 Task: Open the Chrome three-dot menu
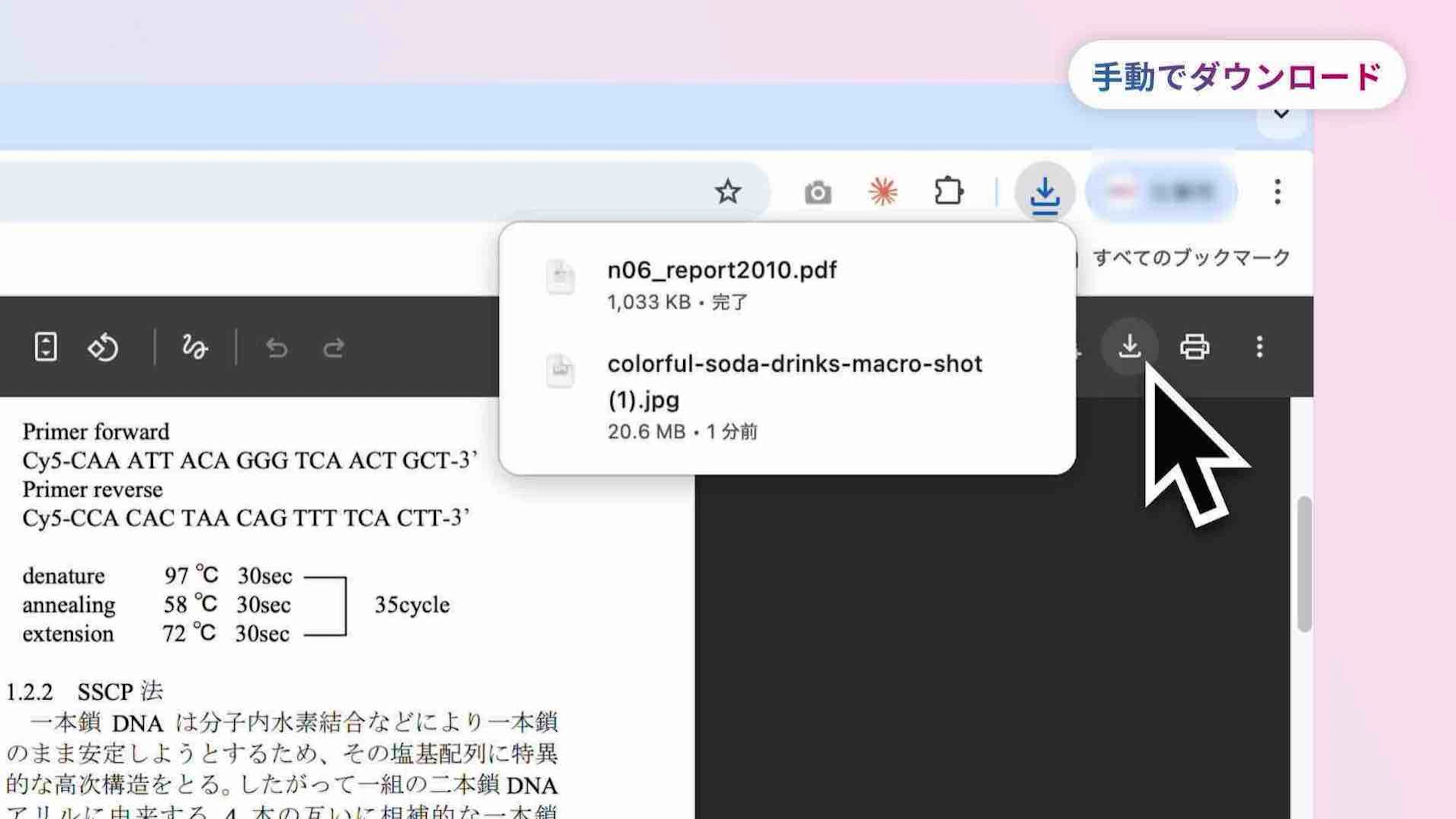(1277, 192)
